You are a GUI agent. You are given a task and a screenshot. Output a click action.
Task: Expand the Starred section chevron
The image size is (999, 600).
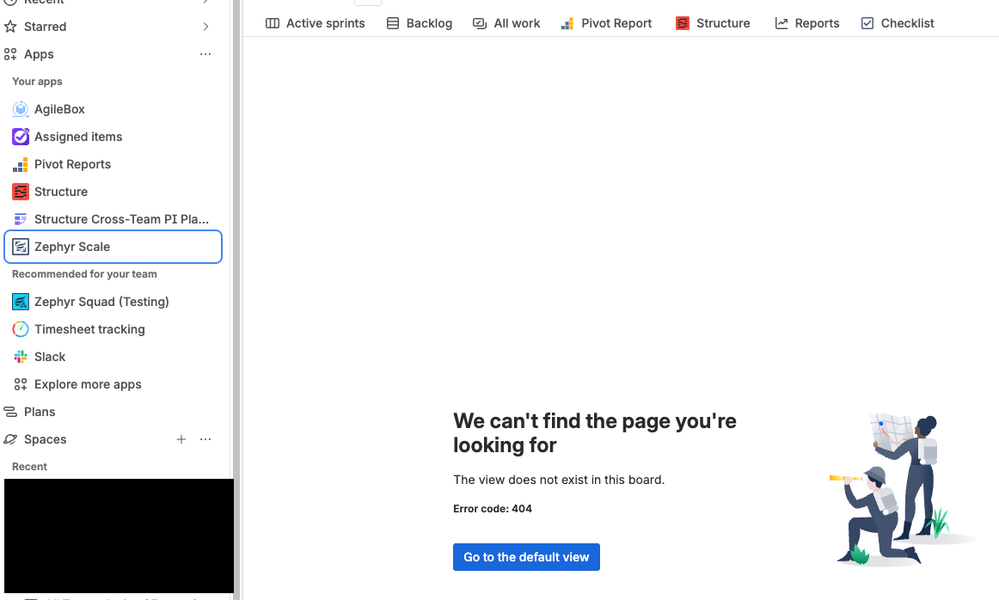(x=205, y=26)
